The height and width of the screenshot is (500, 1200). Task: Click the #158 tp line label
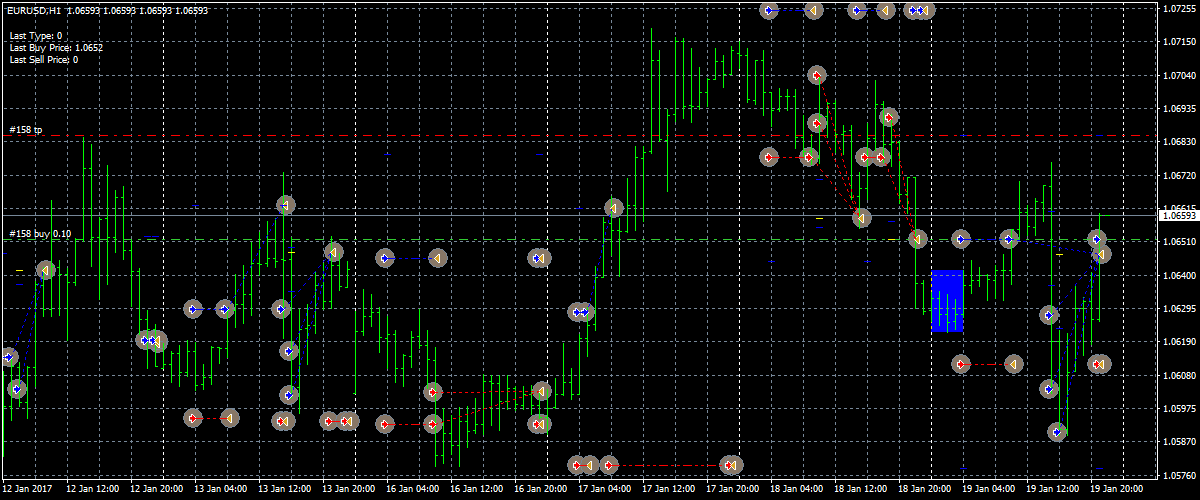[26, 130]
